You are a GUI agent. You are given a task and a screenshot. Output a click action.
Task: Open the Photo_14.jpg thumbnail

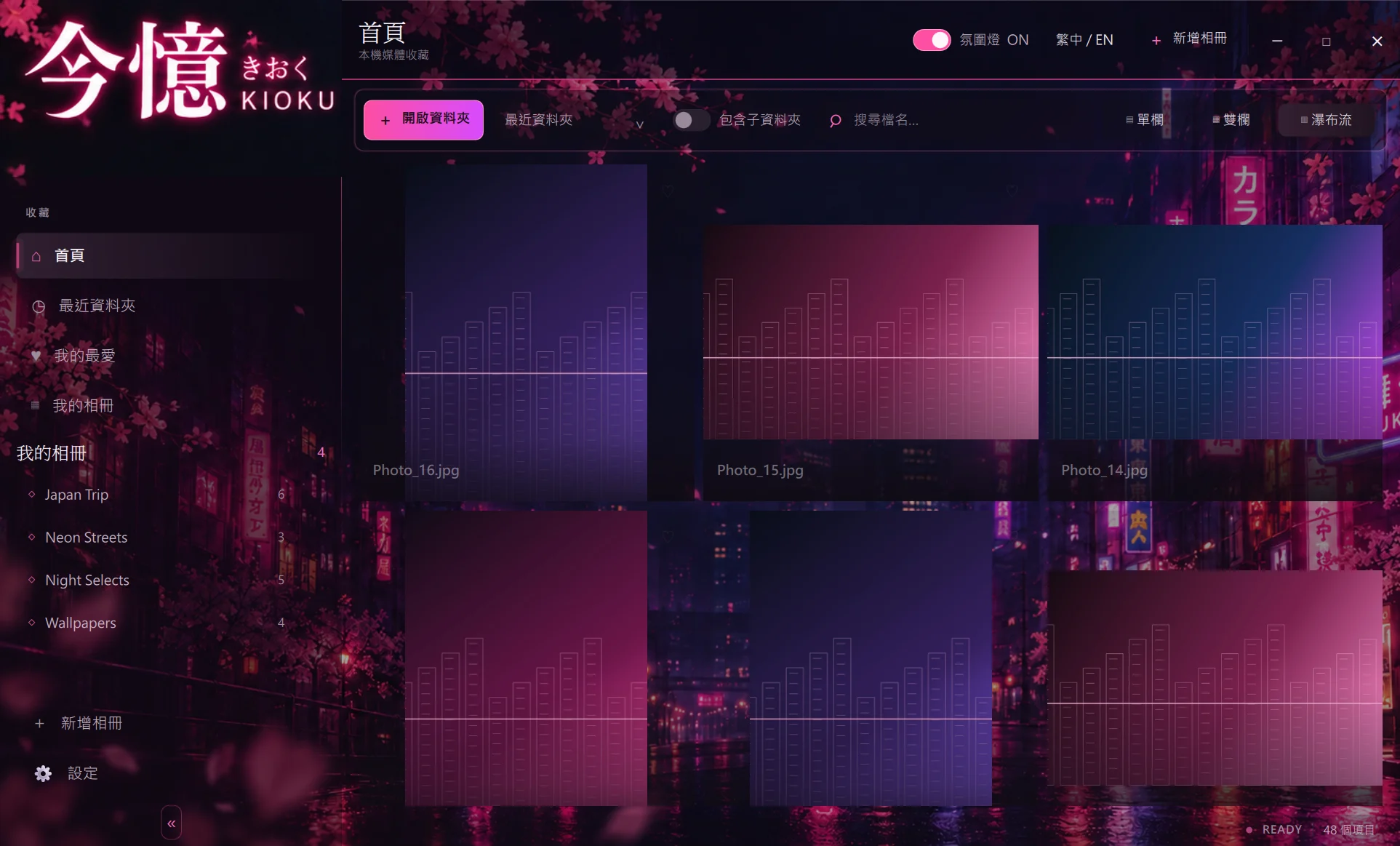[x=1215, y=332]
